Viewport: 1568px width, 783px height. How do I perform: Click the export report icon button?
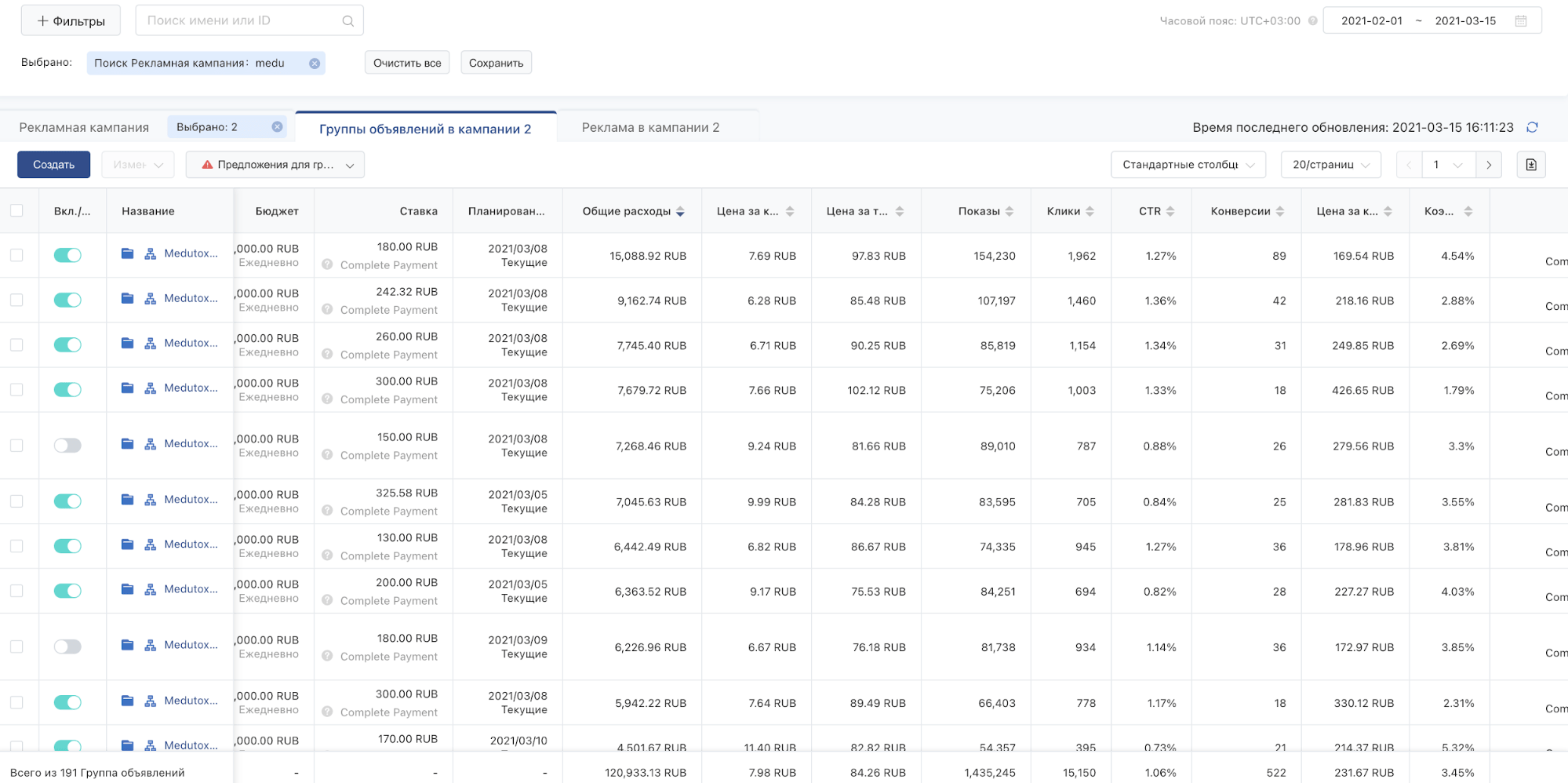coord(1530,165)
